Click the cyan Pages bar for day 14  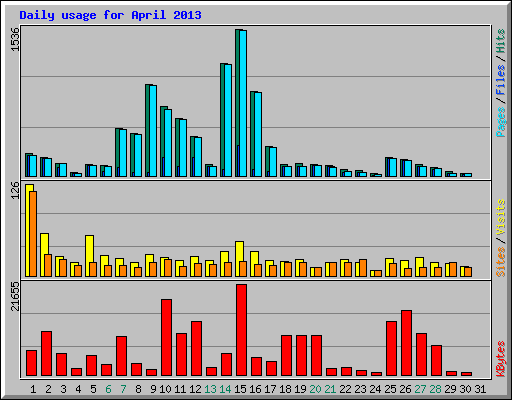point(228,120)
